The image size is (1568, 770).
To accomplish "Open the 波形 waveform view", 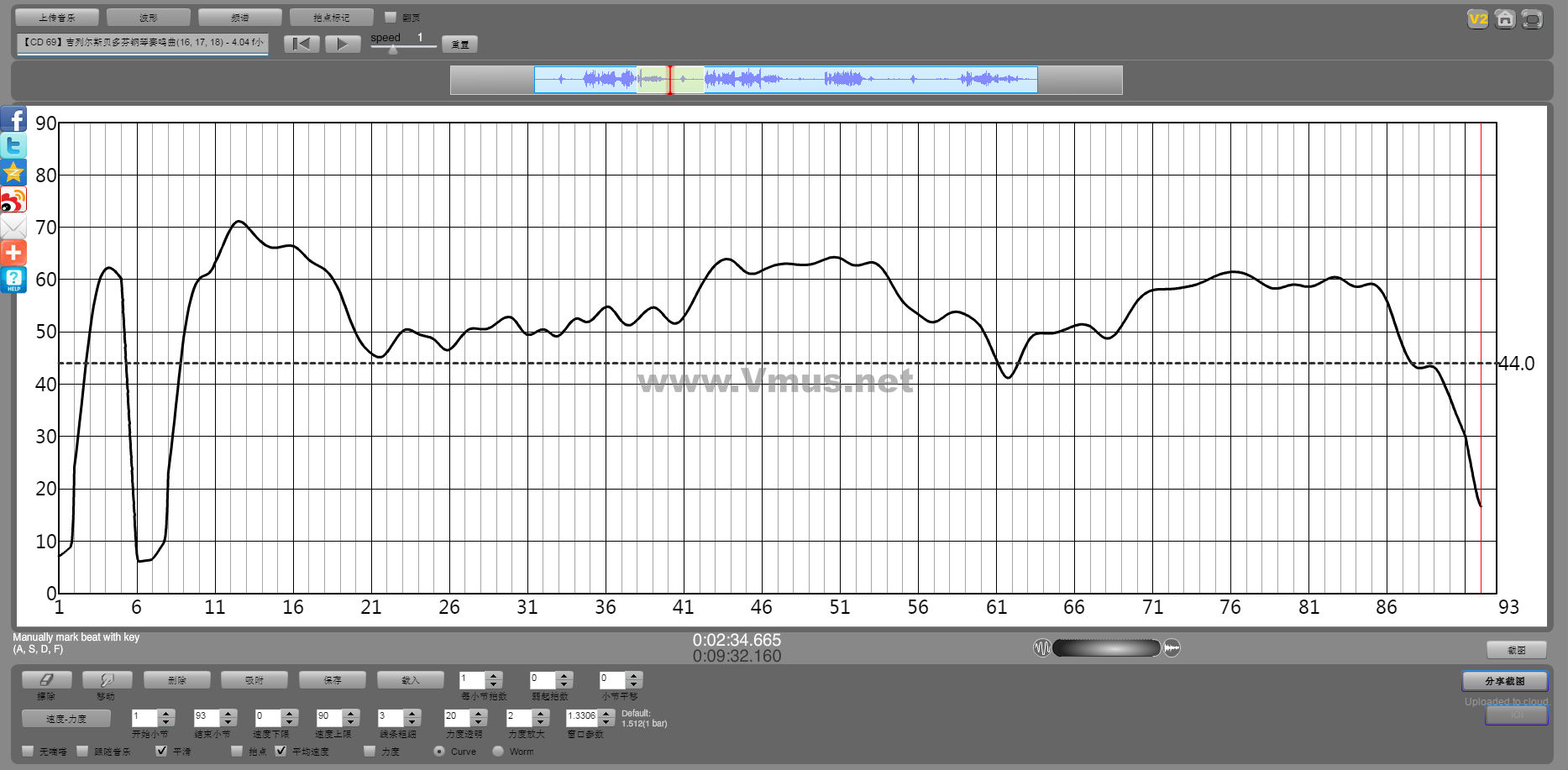I will pyautogui.click(x=149, y=17).
